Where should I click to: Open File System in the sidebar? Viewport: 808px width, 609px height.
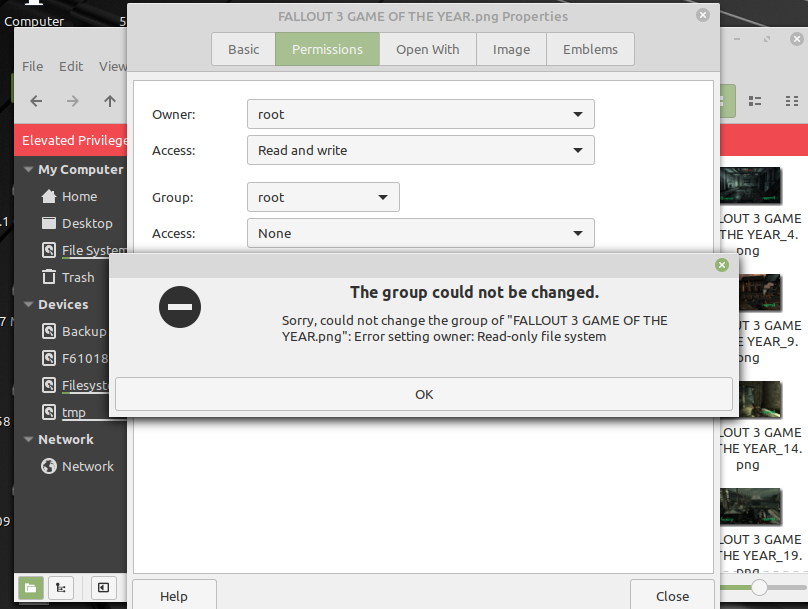(94, 250)
